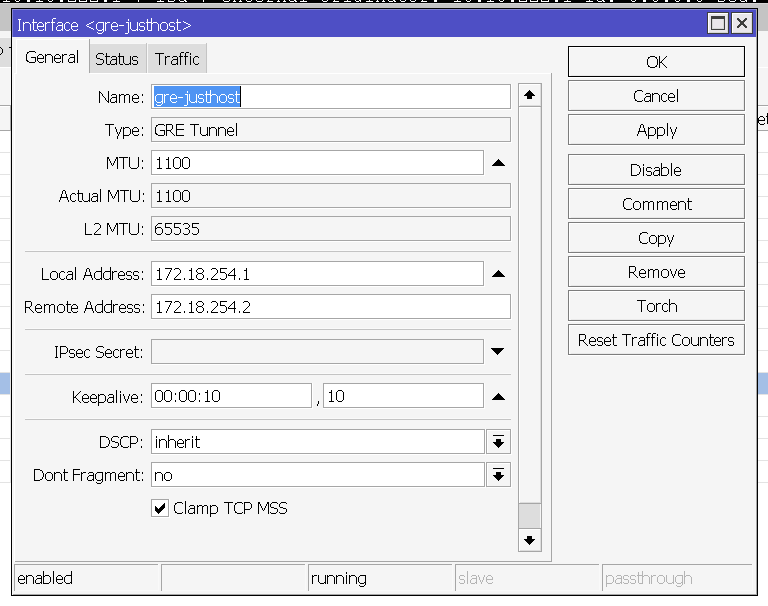Collapse the Keepalive field arrow

[x=498, y=396]
